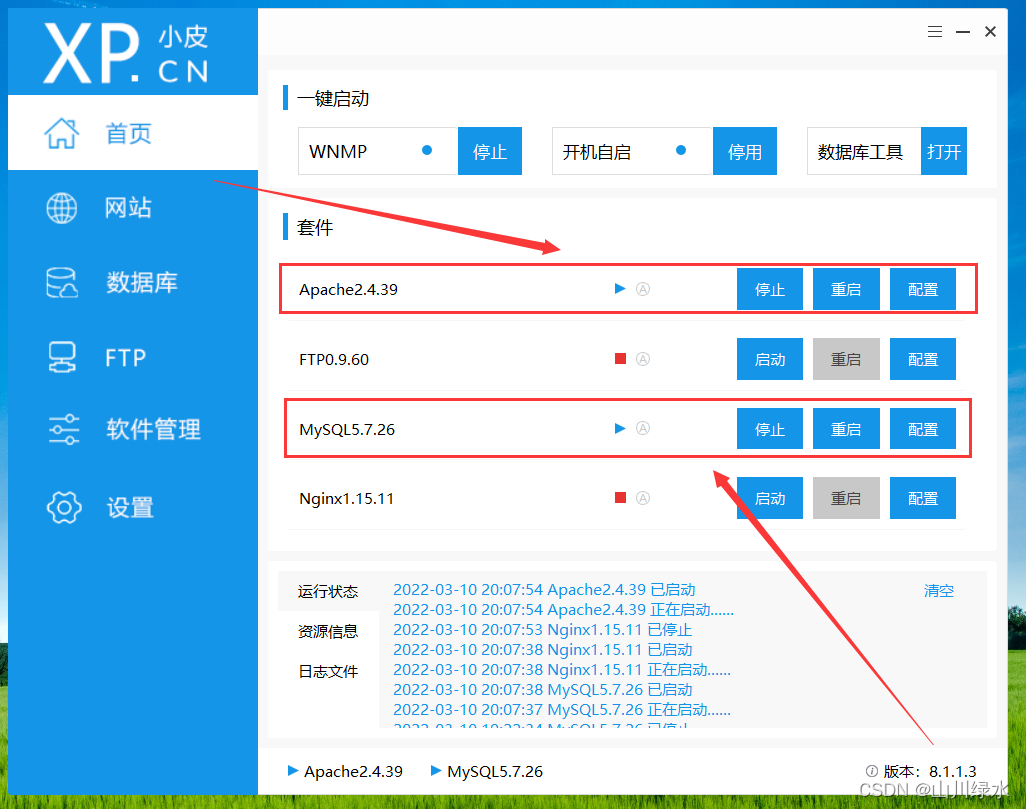Open FTP0.9.60 配置 settings

[923, 359]
